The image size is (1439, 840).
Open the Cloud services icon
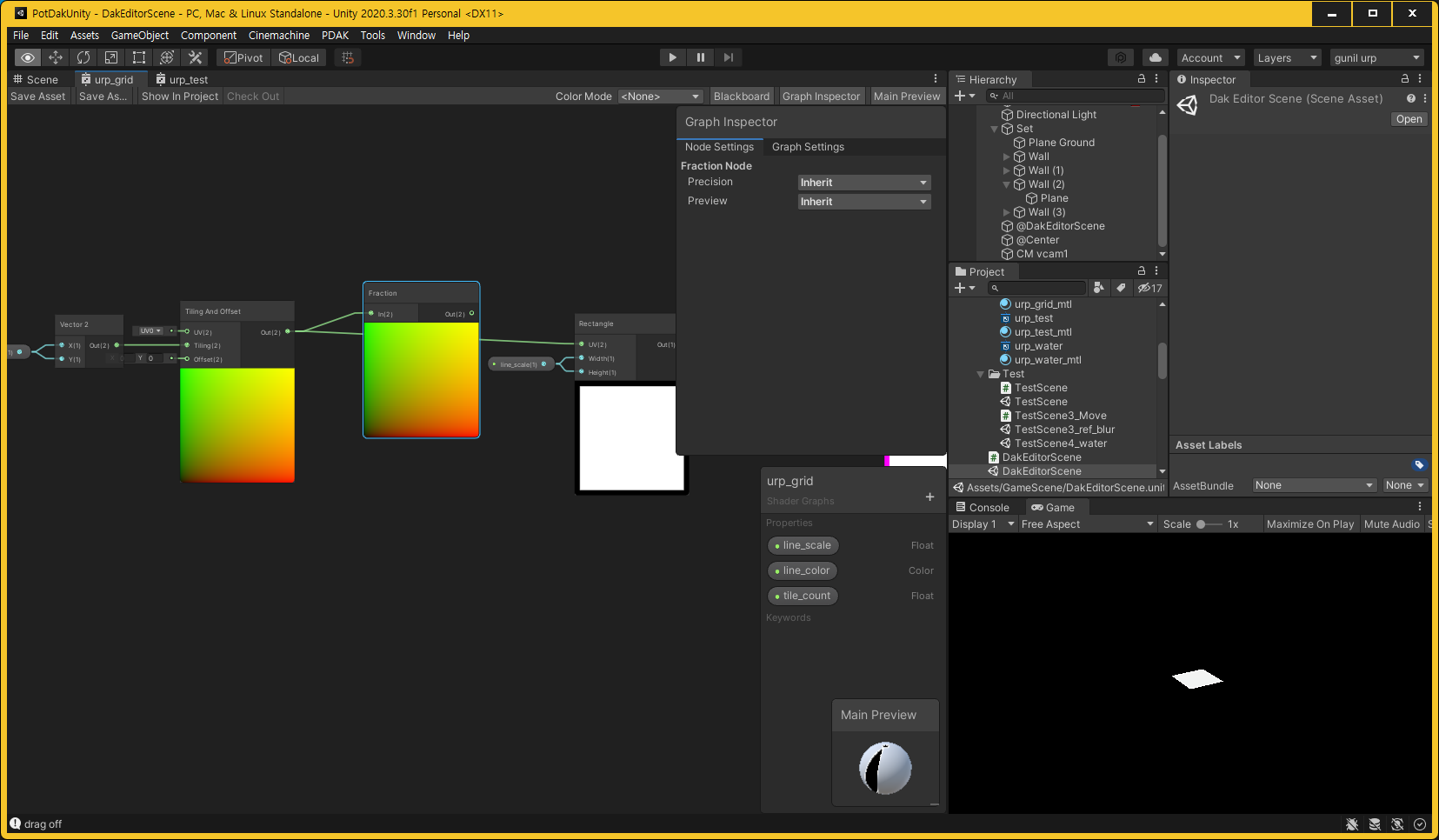pyautogui.click(x=1156, y=57)
